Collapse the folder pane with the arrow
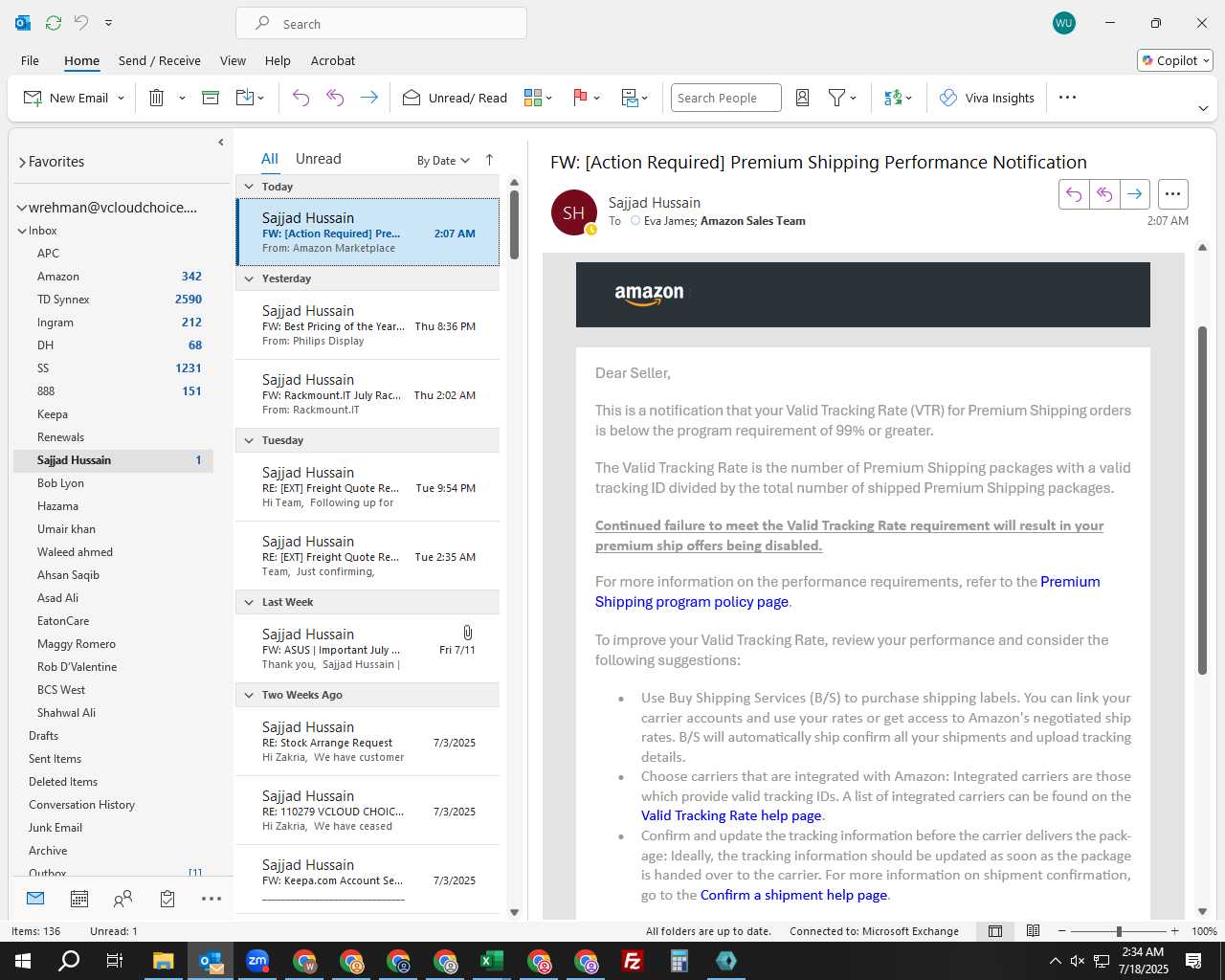The image size is (1225, 980). [221, 142]
